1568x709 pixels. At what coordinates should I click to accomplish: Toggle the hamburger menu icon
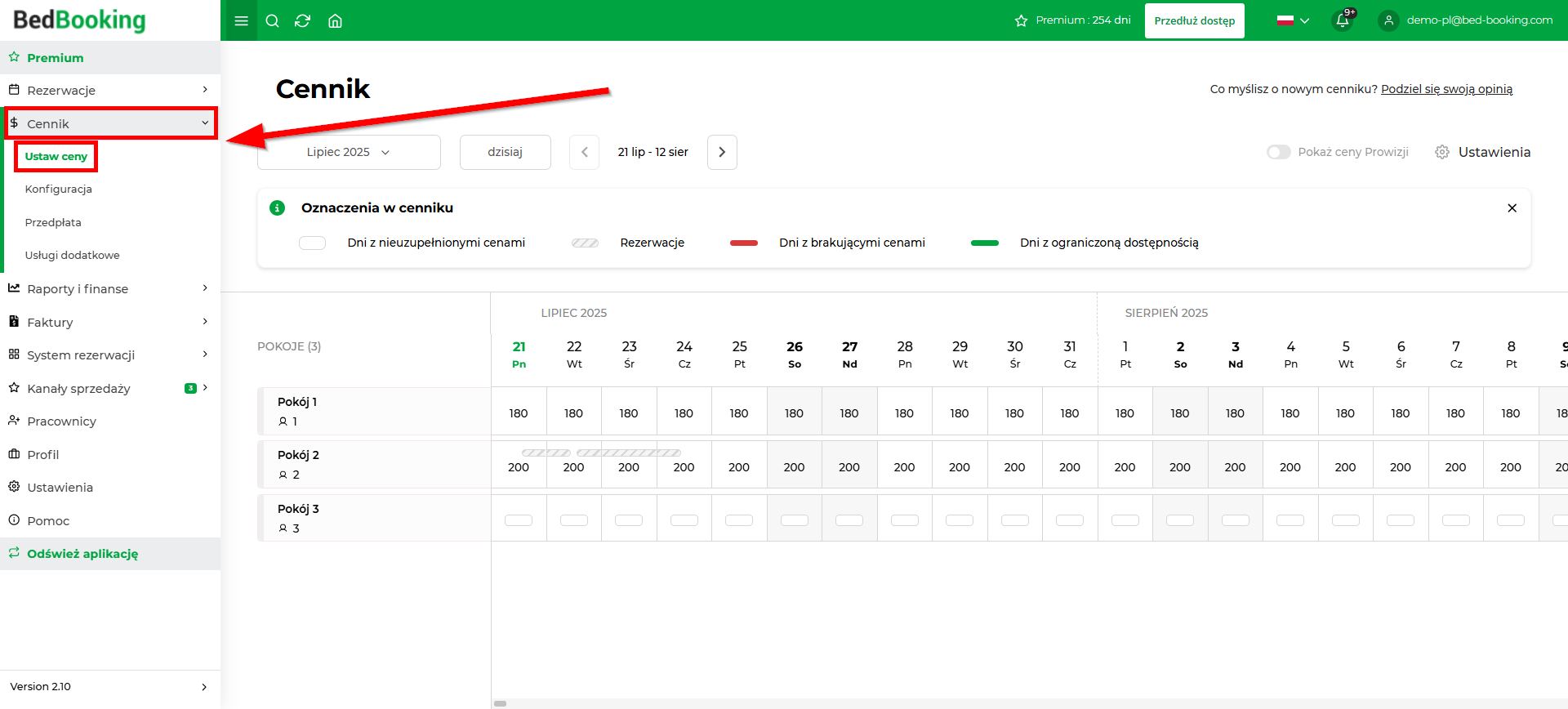click(241, 20)
